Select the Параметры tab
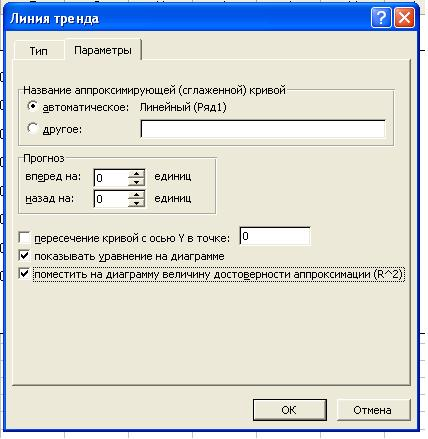 tap(103, 50)
